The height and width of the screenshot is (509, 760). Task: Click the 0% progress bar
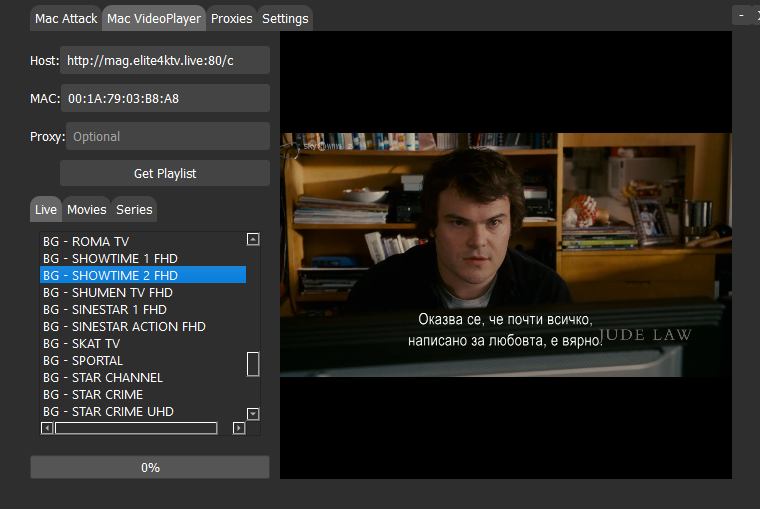(150, 467)
